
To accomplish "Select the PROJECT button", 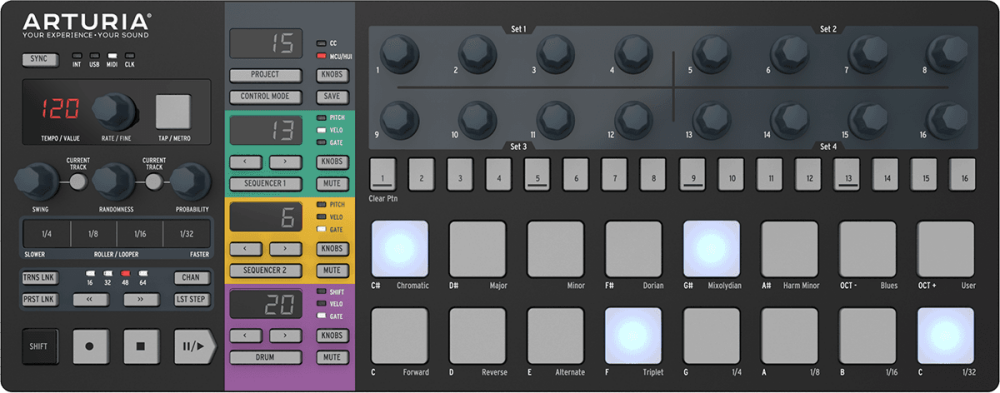I will coord(265,75).
